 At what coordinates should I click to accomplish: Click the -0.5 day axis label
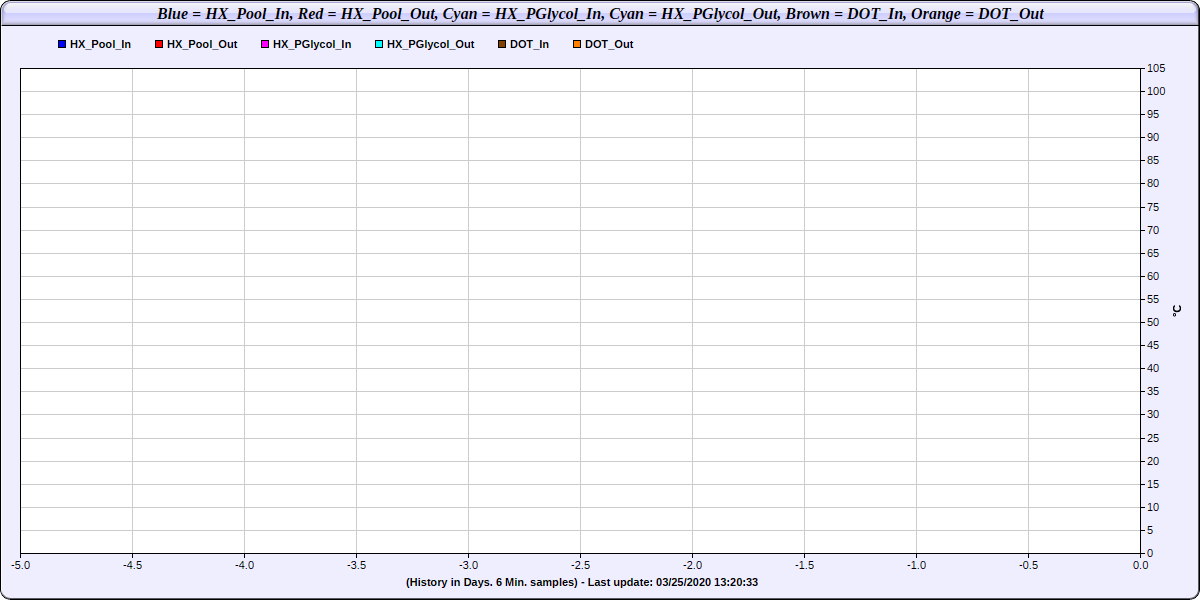click(x=1029, y=565)
